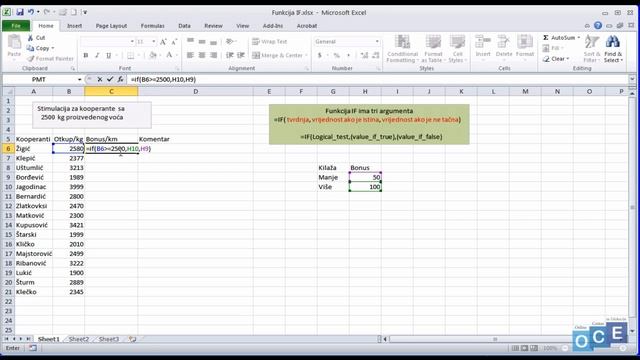The width and height of the screenshot is (640, 360).
Task: Click the Cut scissors icon
Action: 30,38
